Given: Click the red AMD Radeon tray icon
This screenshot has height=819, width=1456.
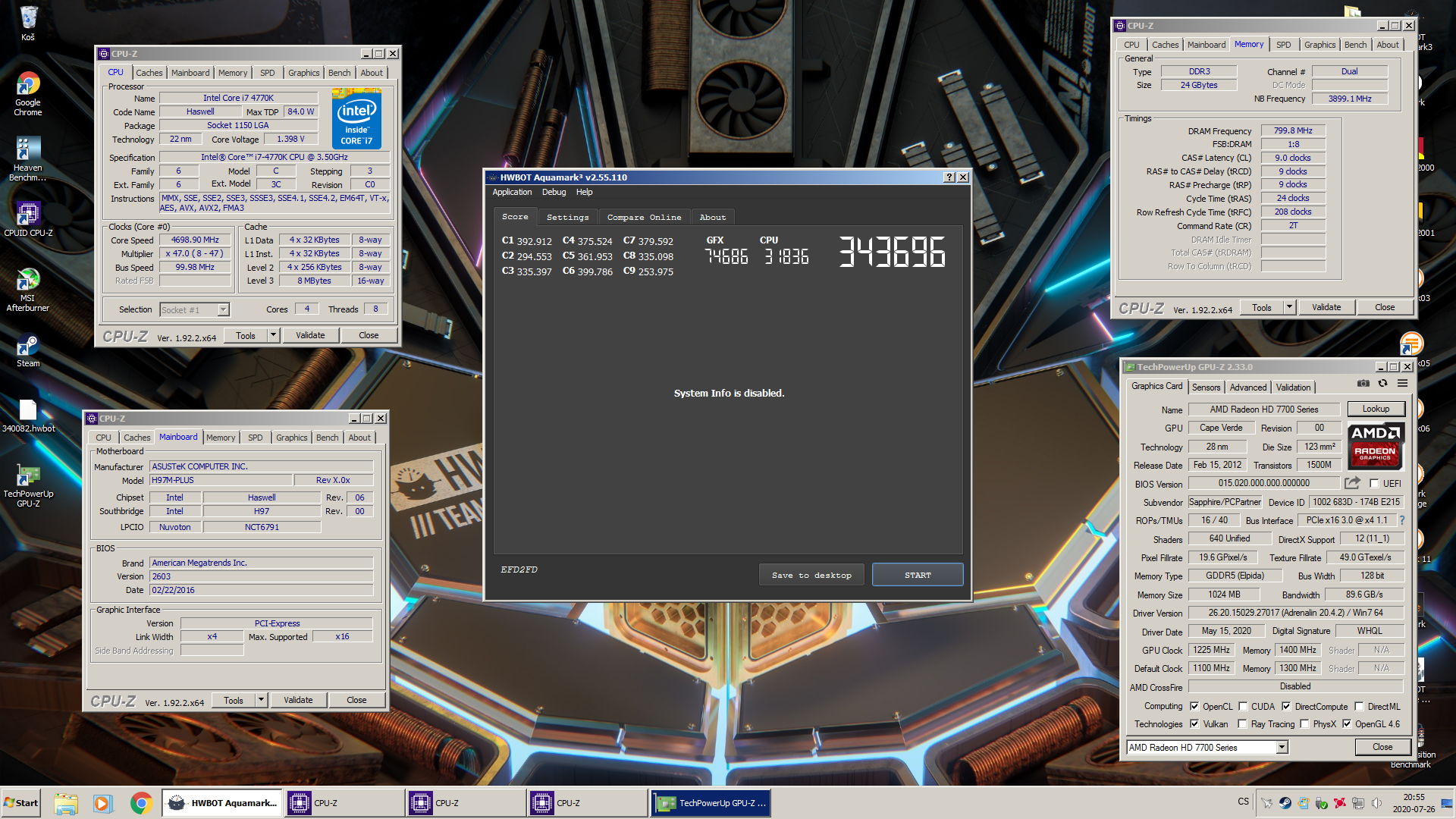Looking at the screenshot, I should [x=1340, y=802].
